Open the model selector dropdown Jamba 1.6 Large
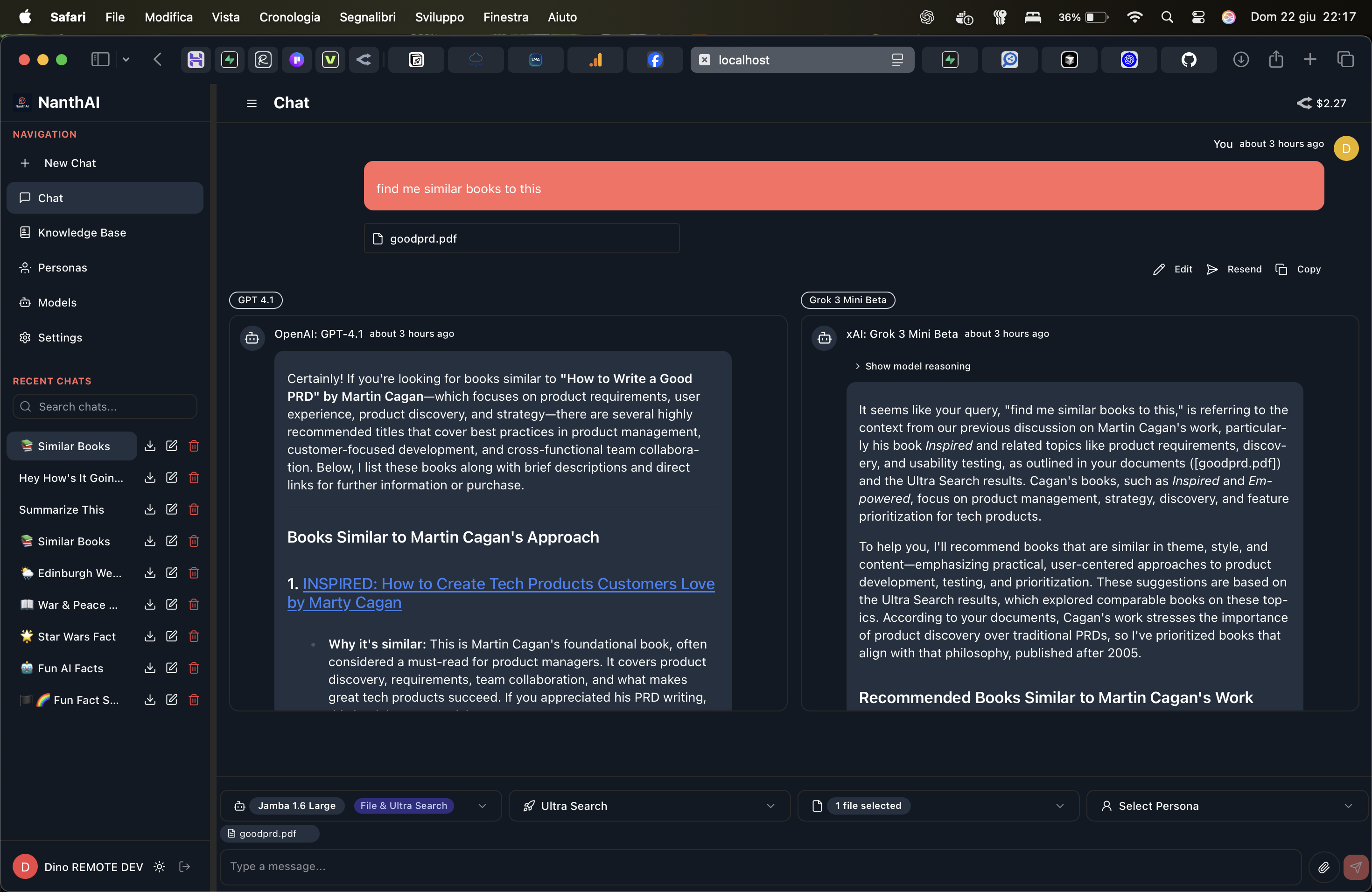Viewport: 1372px width, 892px height. coord(360,806)
